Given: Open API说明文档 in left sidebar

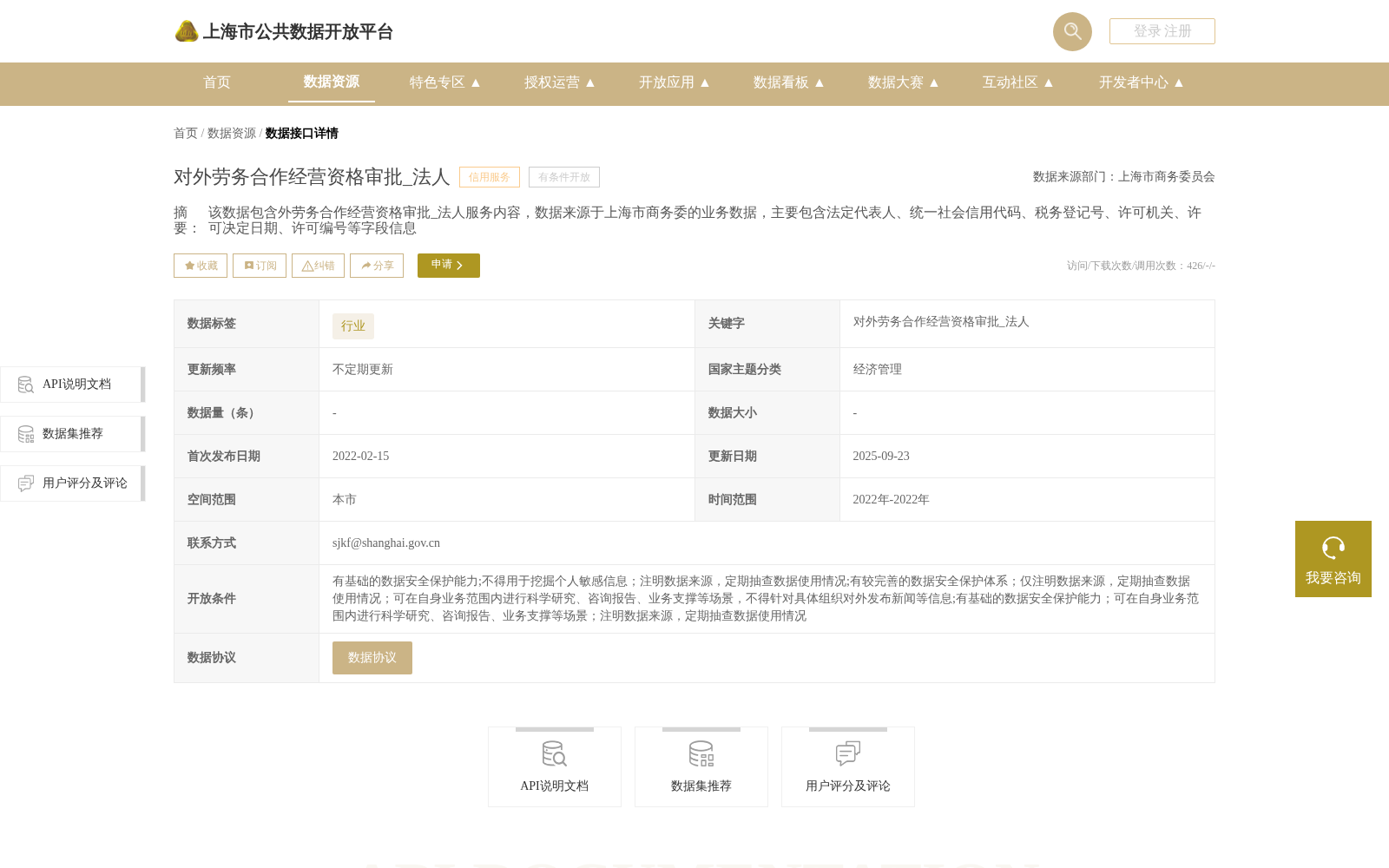Looking at the screenshot, I should tap(73, 385).
